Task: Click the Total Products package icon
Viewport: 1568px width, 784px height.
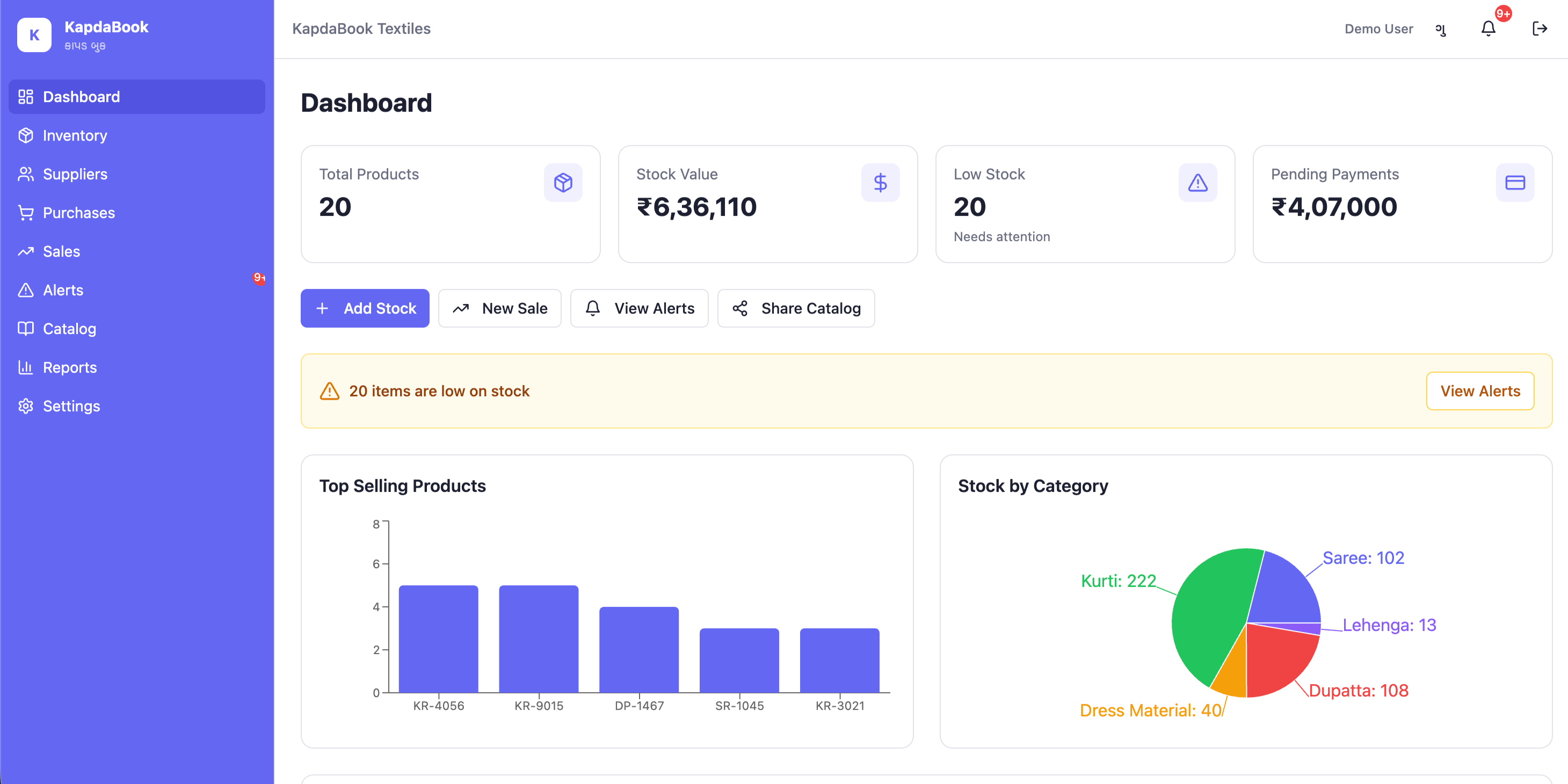Action: click(x=563, y=183)
